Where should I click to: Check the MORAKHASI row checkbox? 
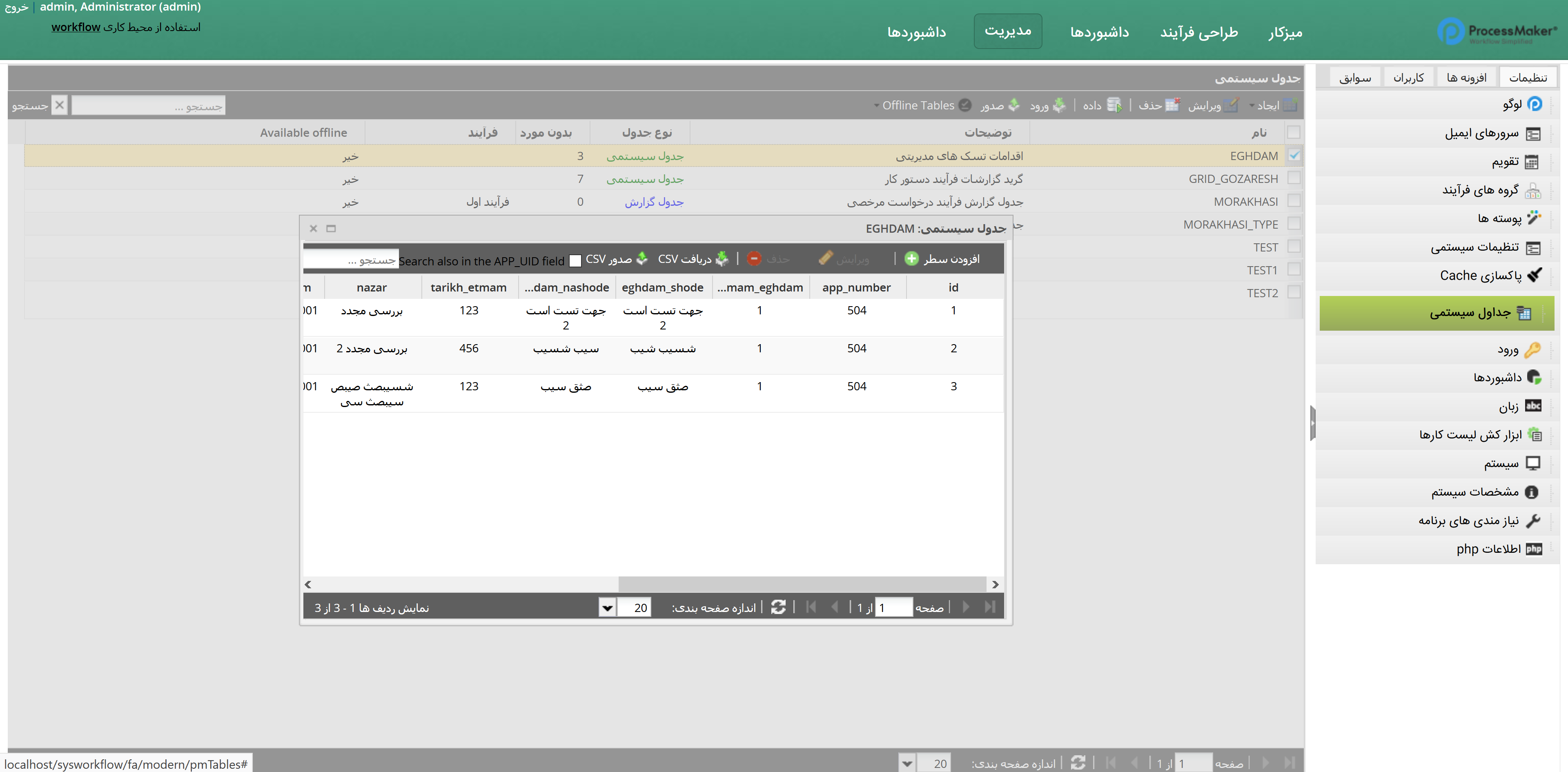point(1294,201)
